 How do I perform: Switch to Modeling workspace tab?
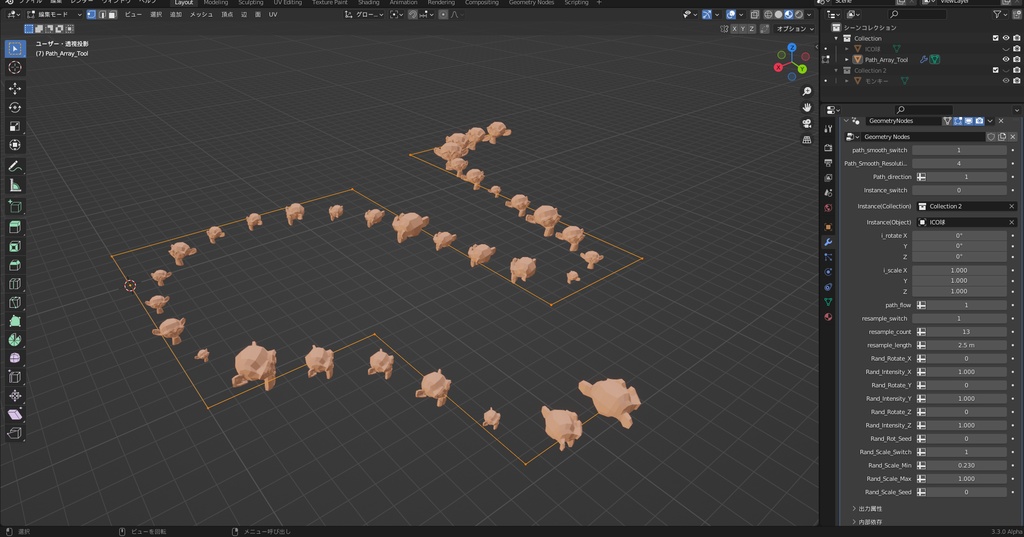[x=216, y=3]
